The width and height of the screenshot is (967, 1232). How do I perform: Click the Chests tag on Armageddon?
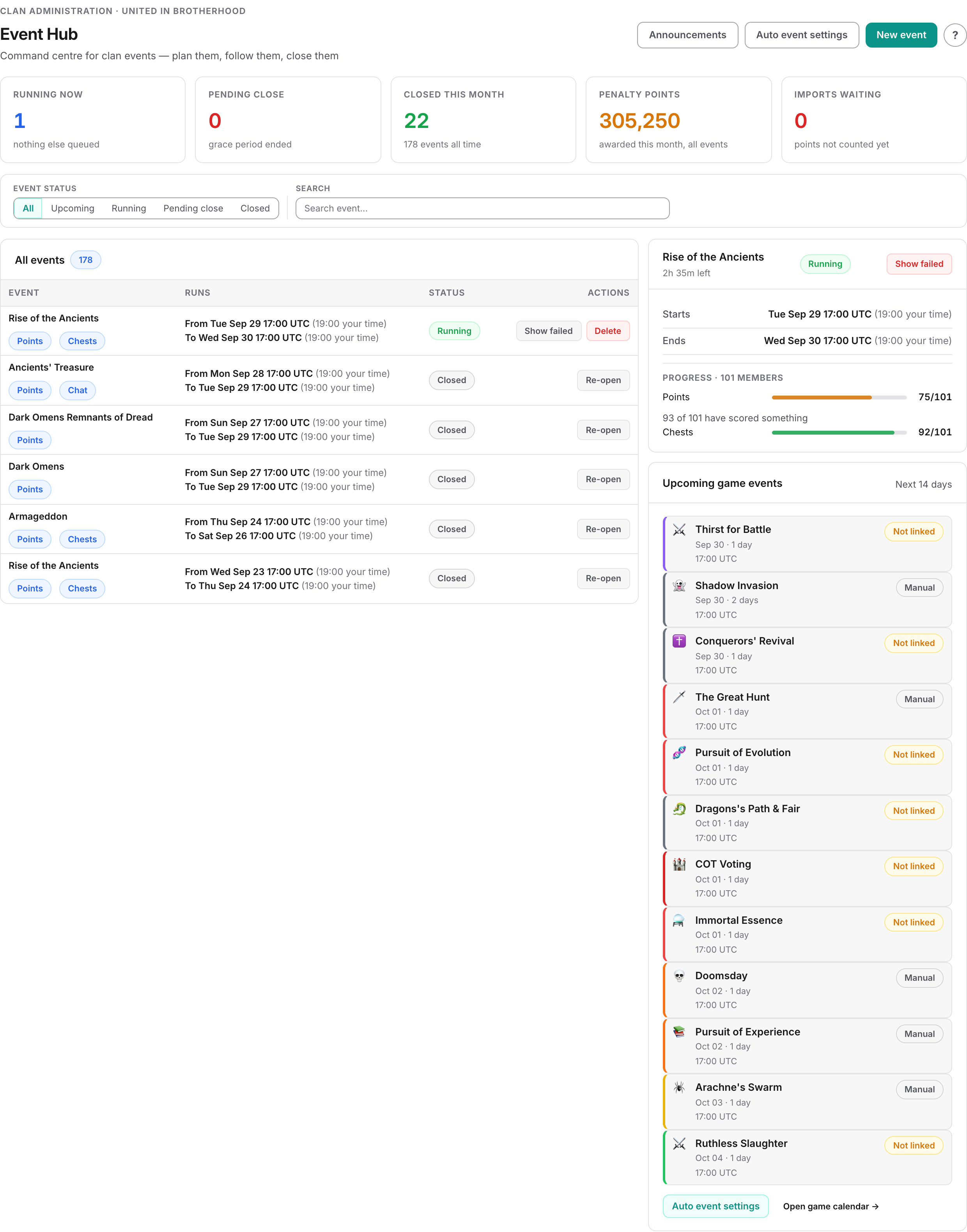pos(82,539)
